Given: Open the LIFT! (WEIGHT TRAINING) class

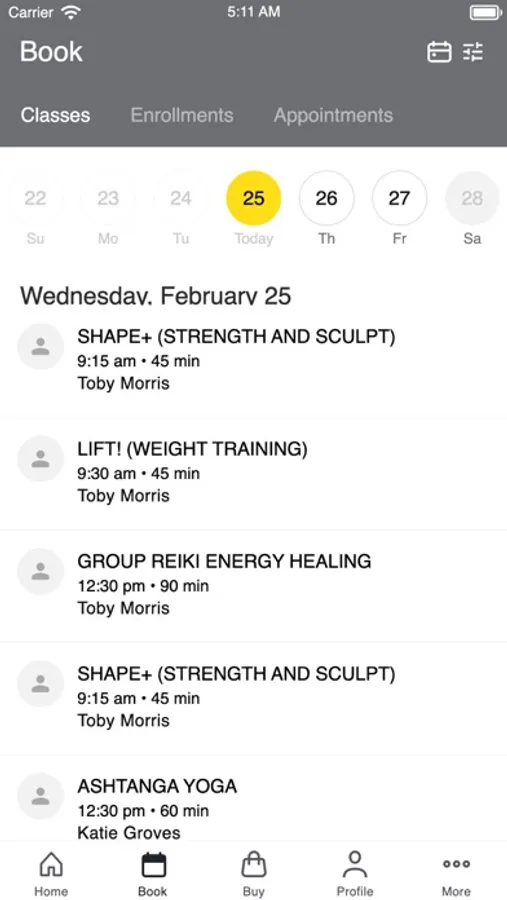Looking at the screenshot, I should pos(253,473).
